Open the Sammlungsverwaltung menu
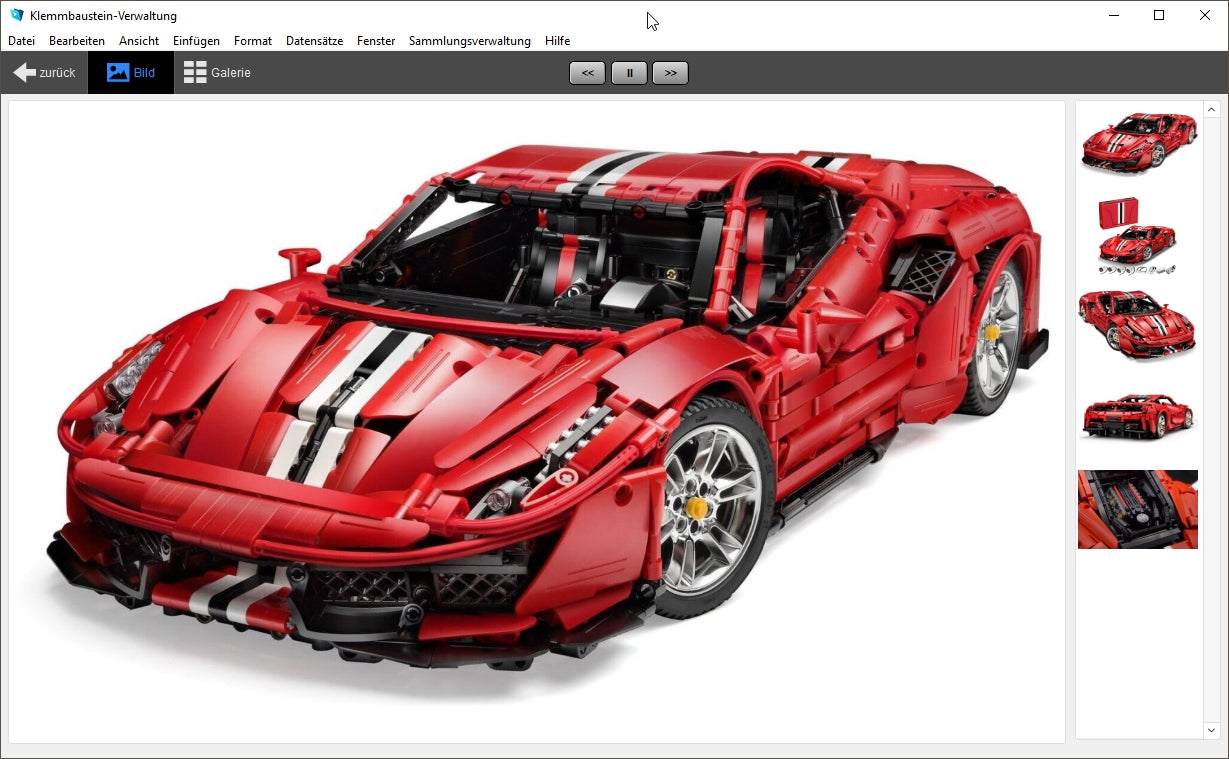The width and height of the screenshot is (1229, 759). coord(469,41)
